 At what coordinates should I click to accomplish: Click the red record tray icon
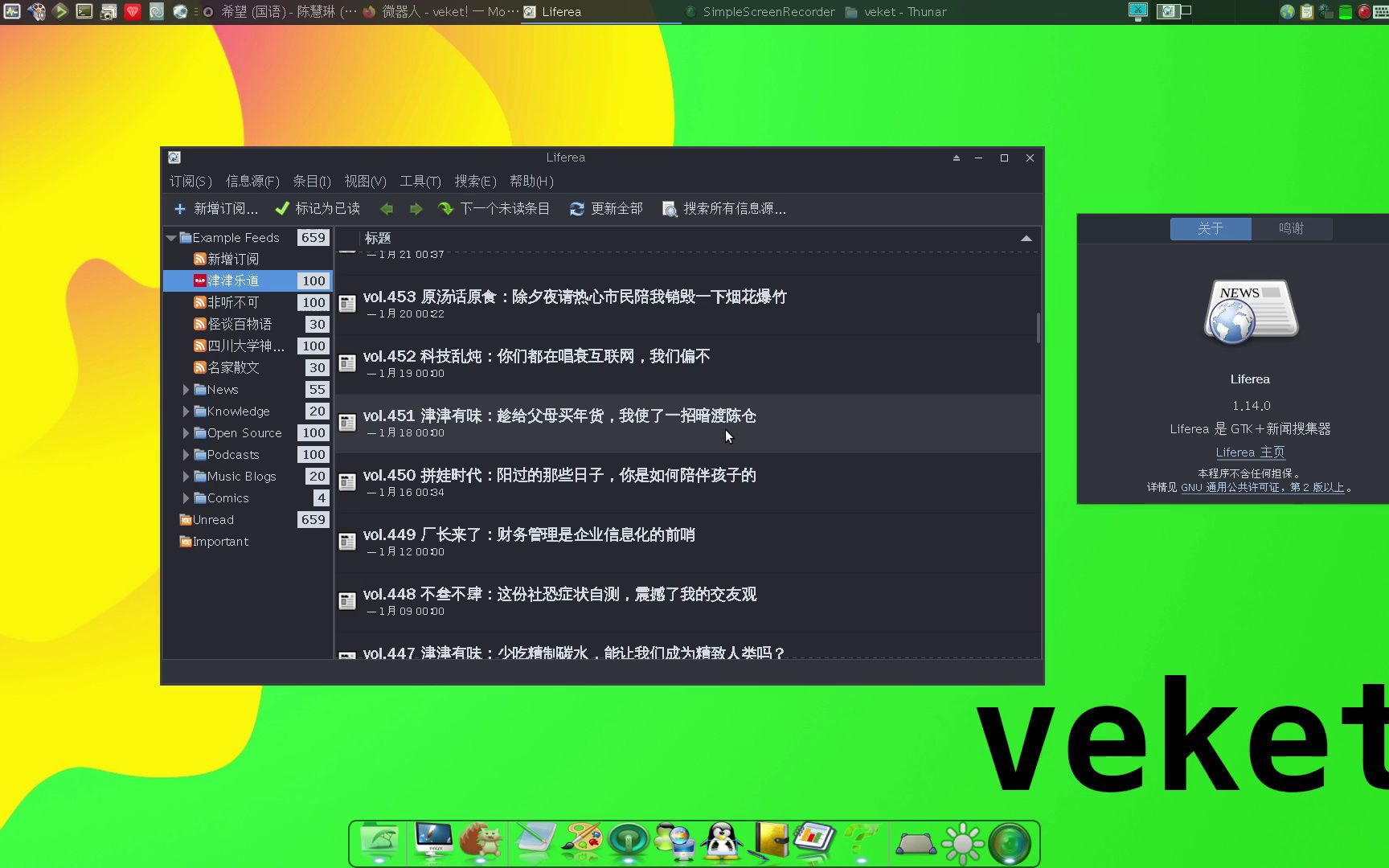[x=1365, y=12]
